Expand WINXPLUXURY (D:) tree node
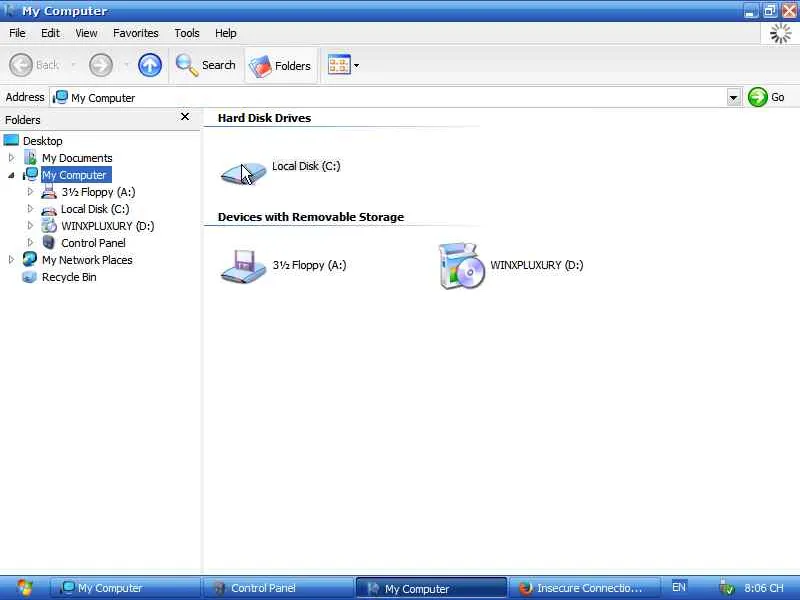This screenshot has width=800, height=600. click(30, 226)
